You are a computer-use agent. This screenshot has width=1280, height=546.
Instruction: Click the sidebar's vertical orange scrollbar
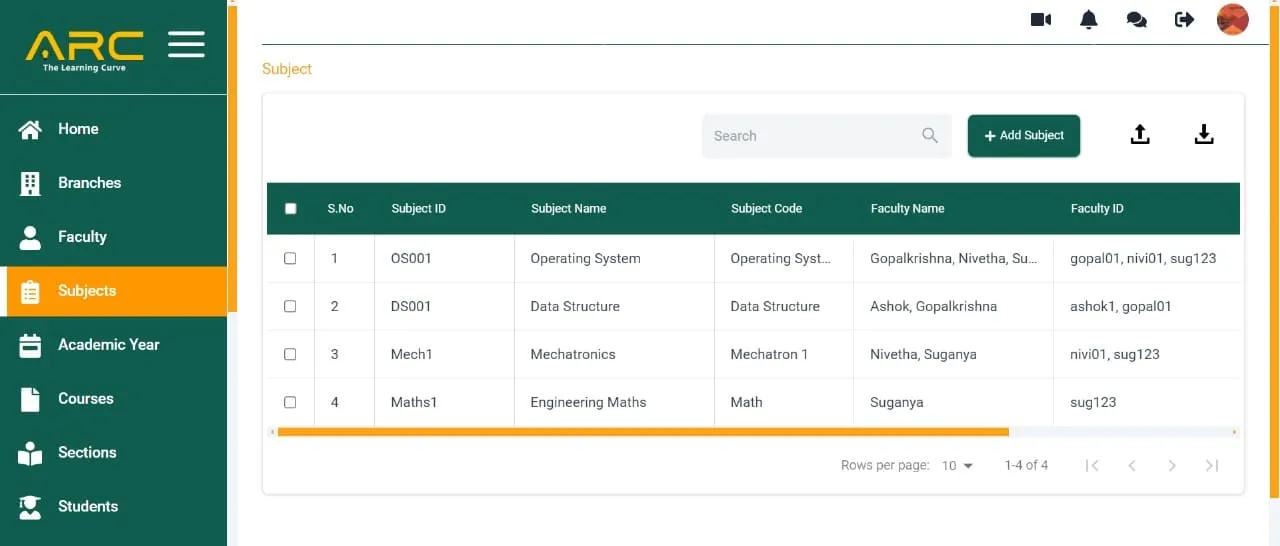point(232,158)
